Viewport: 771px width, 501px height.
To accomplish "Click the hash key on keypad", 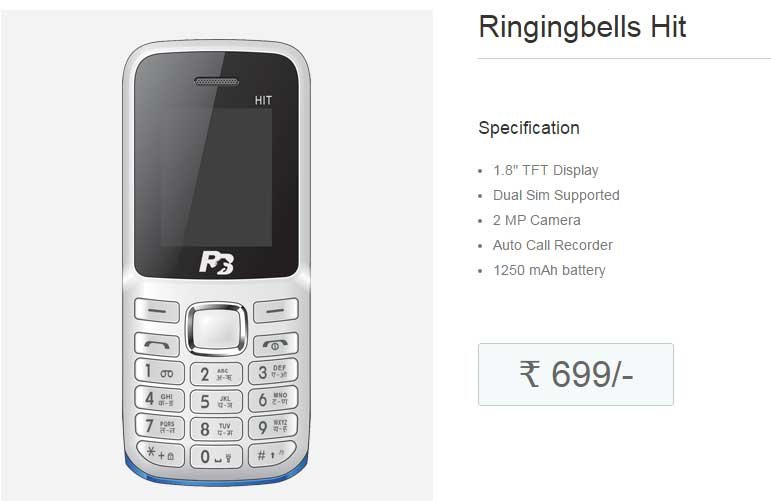I will click(272, 454).
